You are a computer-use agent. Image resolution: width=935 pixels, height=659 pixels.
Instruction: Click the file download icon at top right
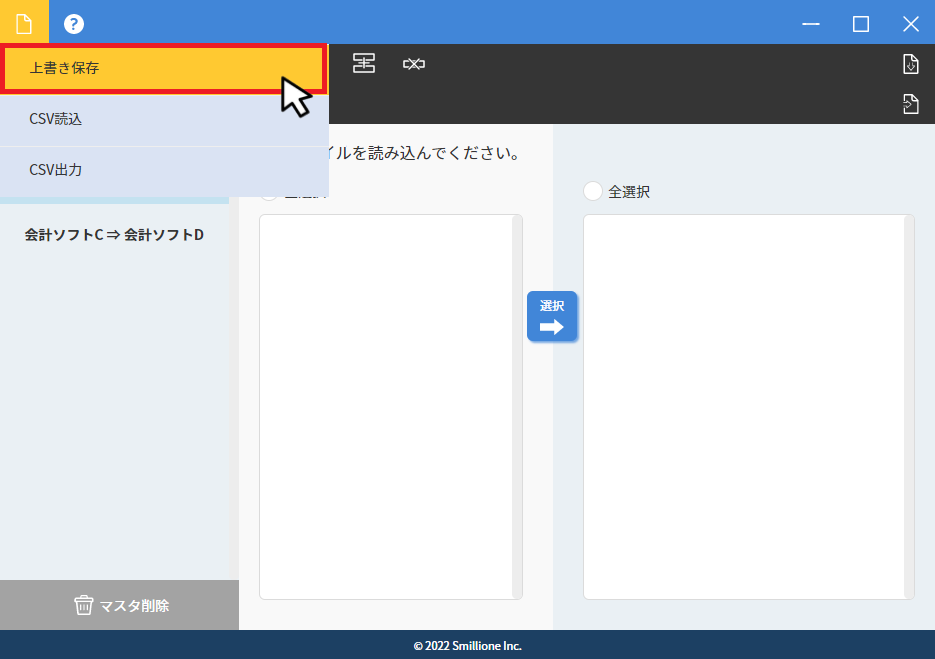pos(910,63)
